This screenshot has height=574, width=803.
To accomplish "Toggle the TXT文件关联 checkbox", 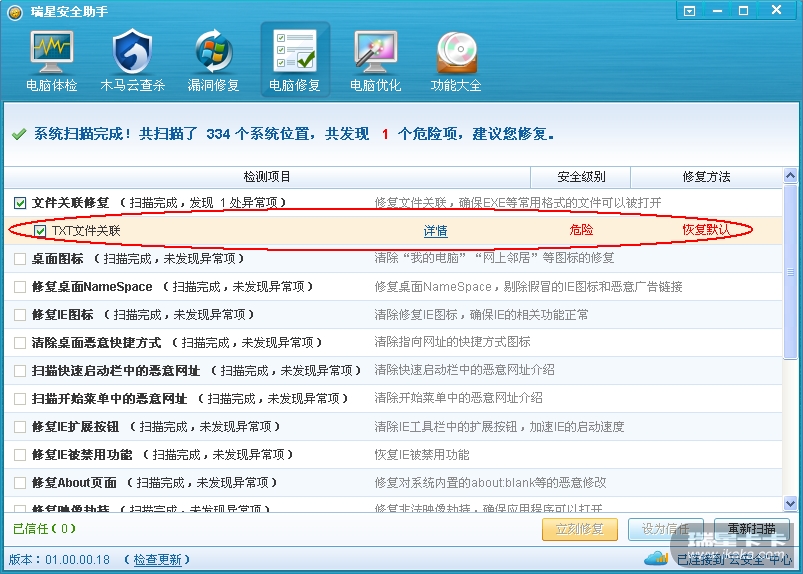I will click(x=40, y=231).
